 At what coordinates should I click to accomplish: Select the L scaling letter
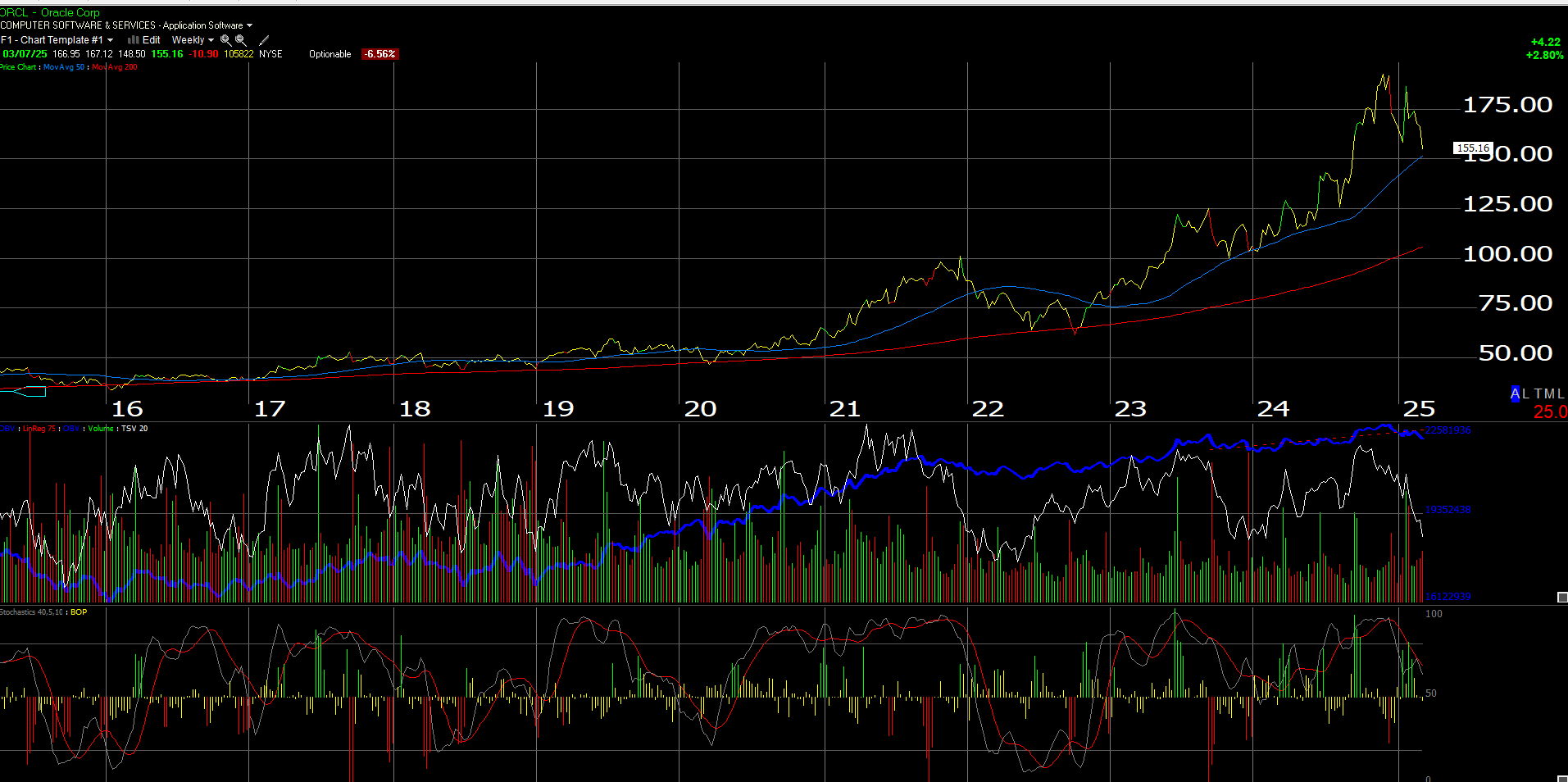click(1525, 393)
